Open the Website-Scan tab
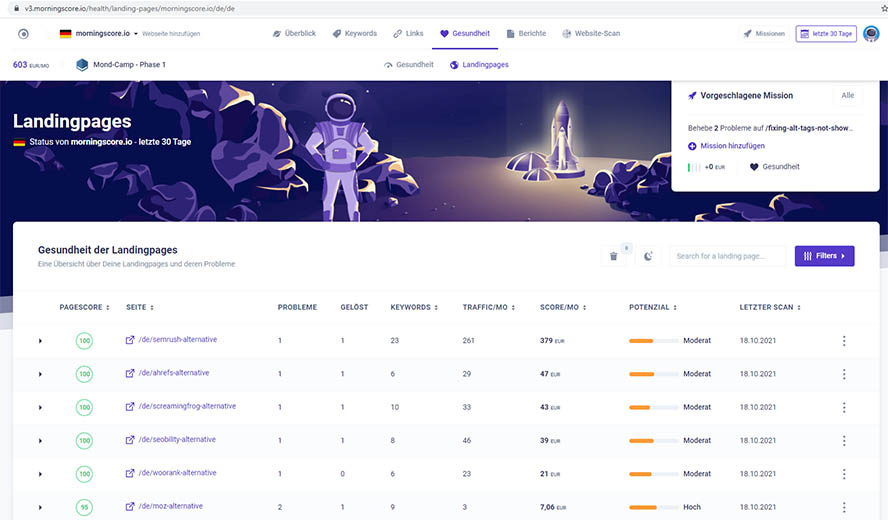888x520 pixels. pyautogui.click(x=591, y=33)
